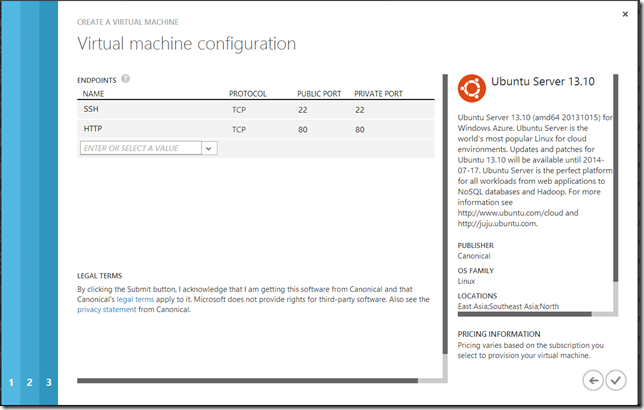Viewport: 644px width, 410px height.
Task: Click the endpoints help question mark icon
Action: click(125, 79)
